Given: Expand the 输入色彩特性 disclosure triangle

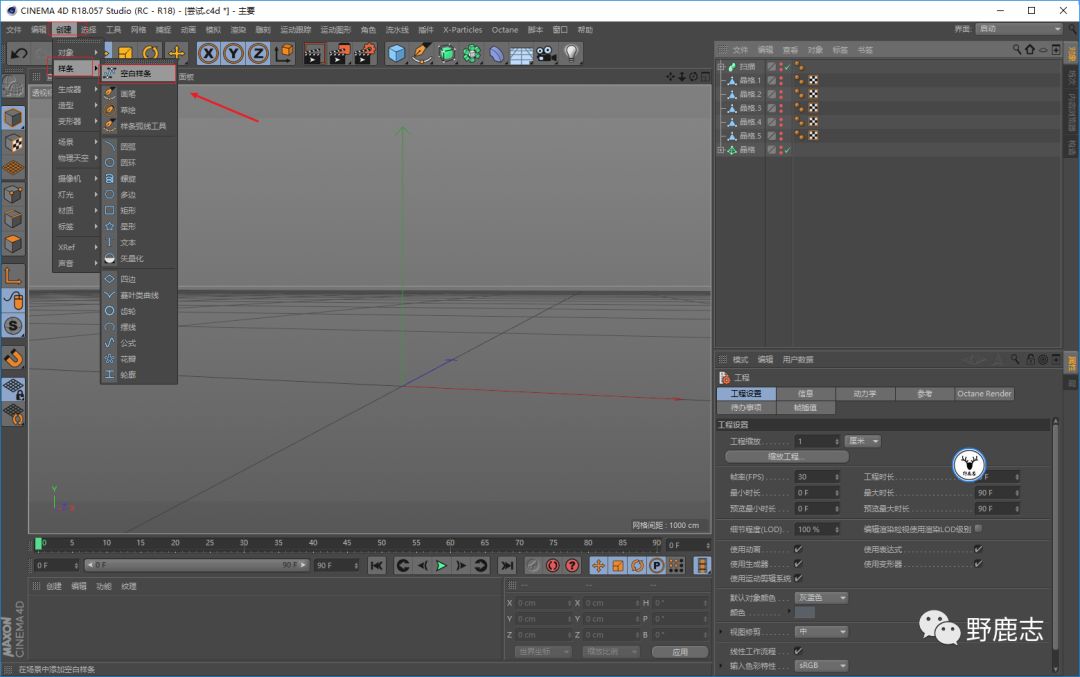Looking at the screenshot, I should pyautogui.click(x=721, y=665).
